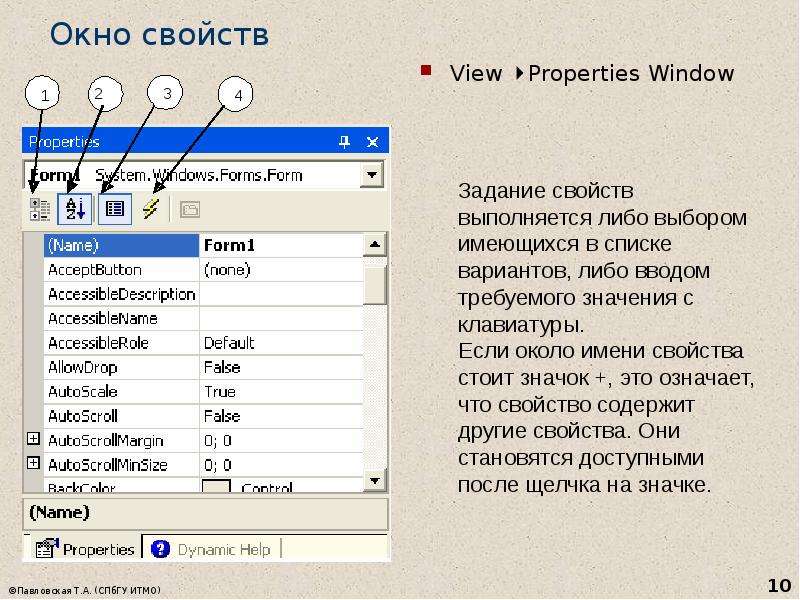Pin the Properties panel with pushpin
Viewport: 800px width, 600px height.
click(345, 142)
